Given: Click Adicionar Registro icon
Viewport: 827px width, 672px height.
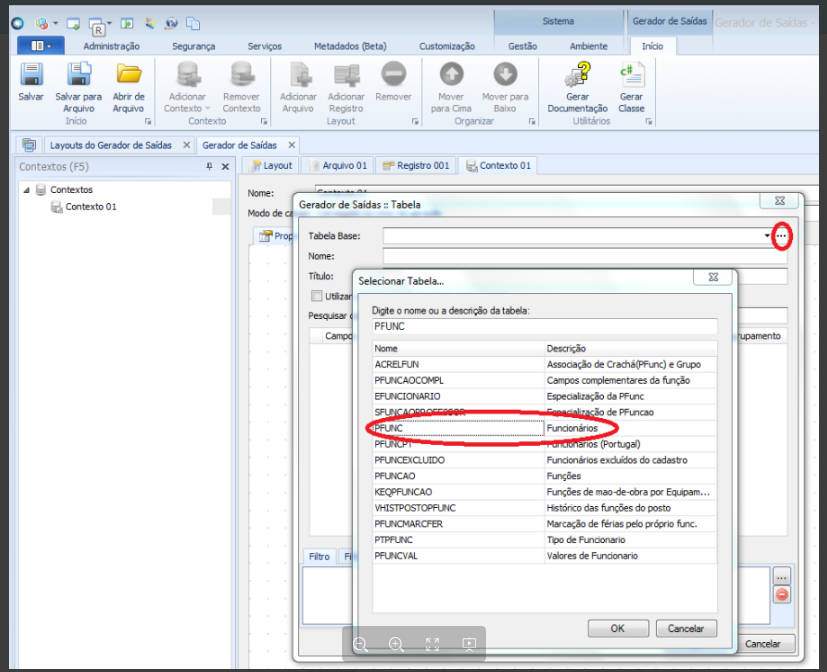Looking at the screenshot, I should click(x=347, y=74).
